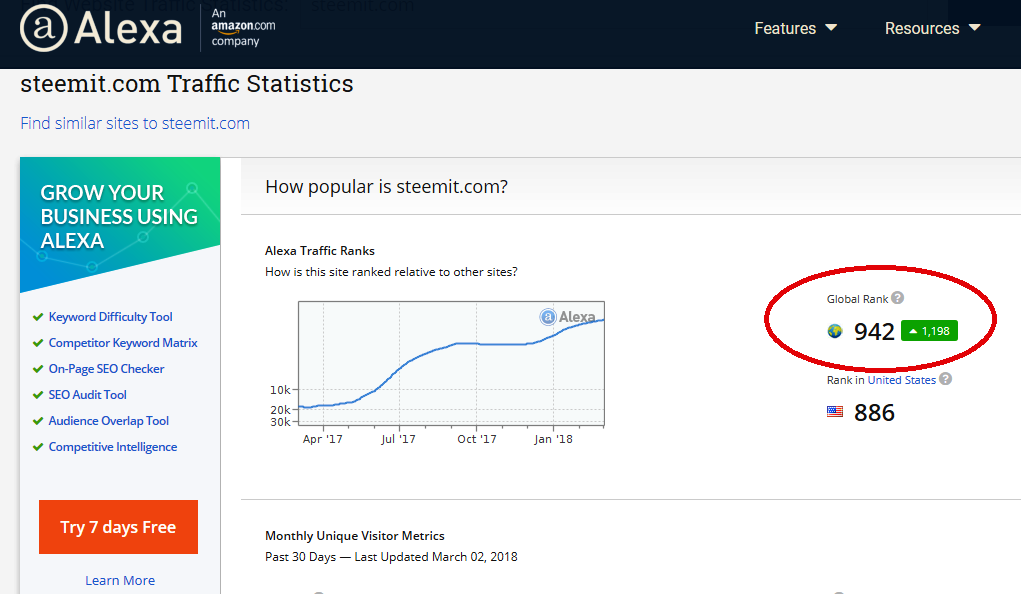The image size is (1021, 594).
Task: Open the Features dropdown menu
Action: tap(795, 29)
